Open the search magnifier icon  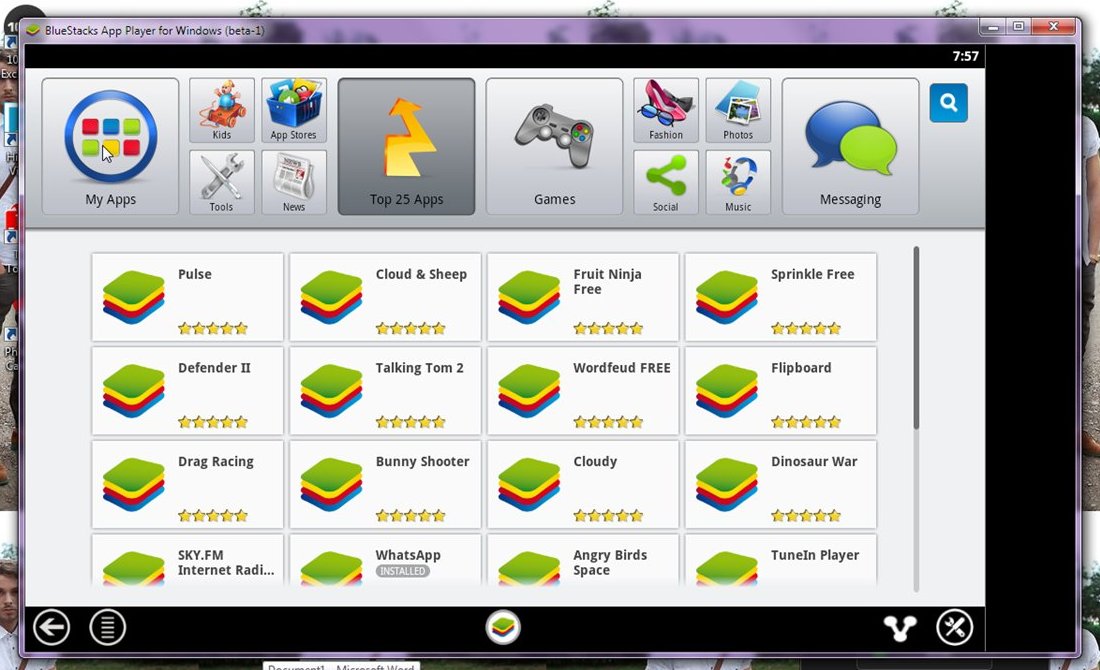pos(948,102)
